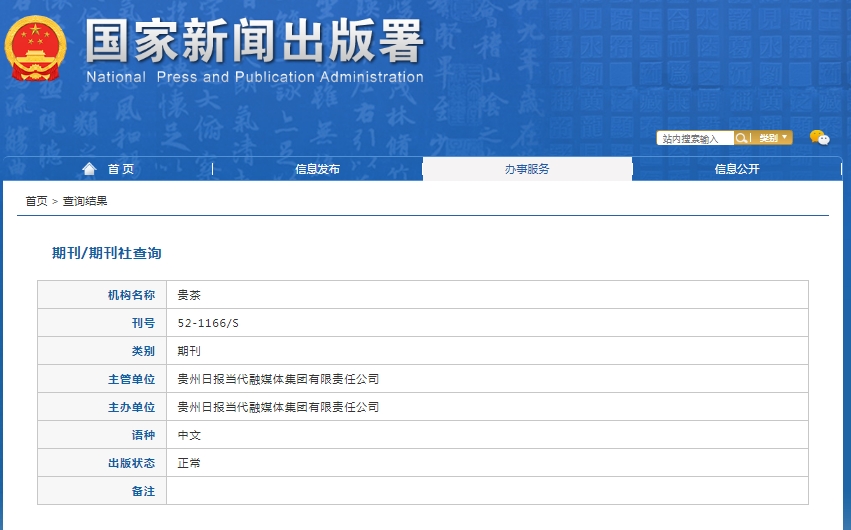Select 首页 in the main navigation bar
The image size is (851, 530).
pyautogui.click(x=120, y=169)
